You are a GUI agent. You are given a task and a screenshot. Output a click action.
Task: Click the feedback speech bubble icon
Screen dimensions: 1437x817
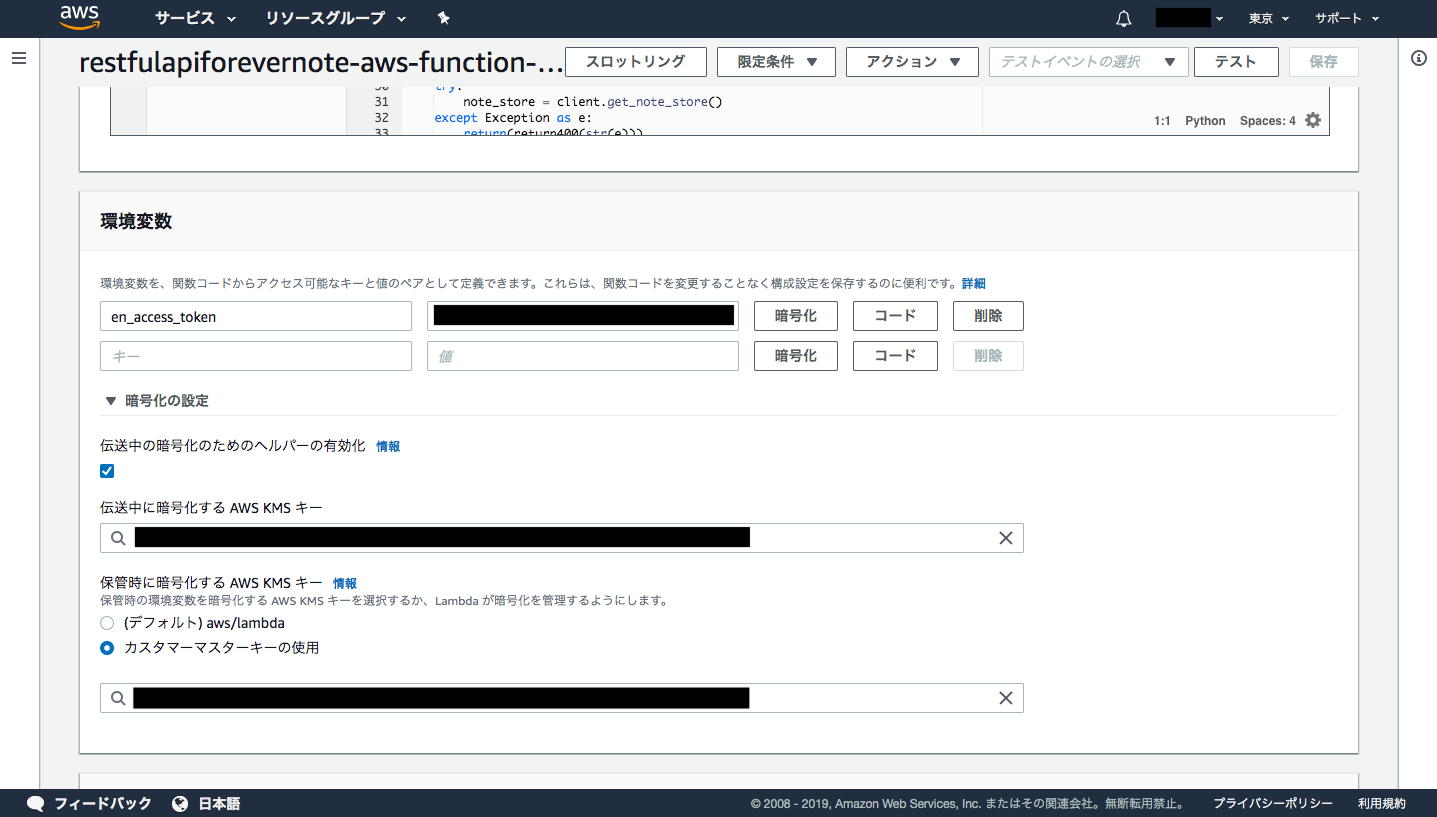35,803
